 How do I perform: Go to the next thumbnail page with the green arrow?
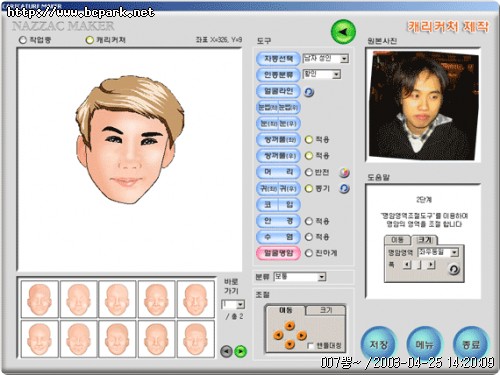click(x=241, y=351)
